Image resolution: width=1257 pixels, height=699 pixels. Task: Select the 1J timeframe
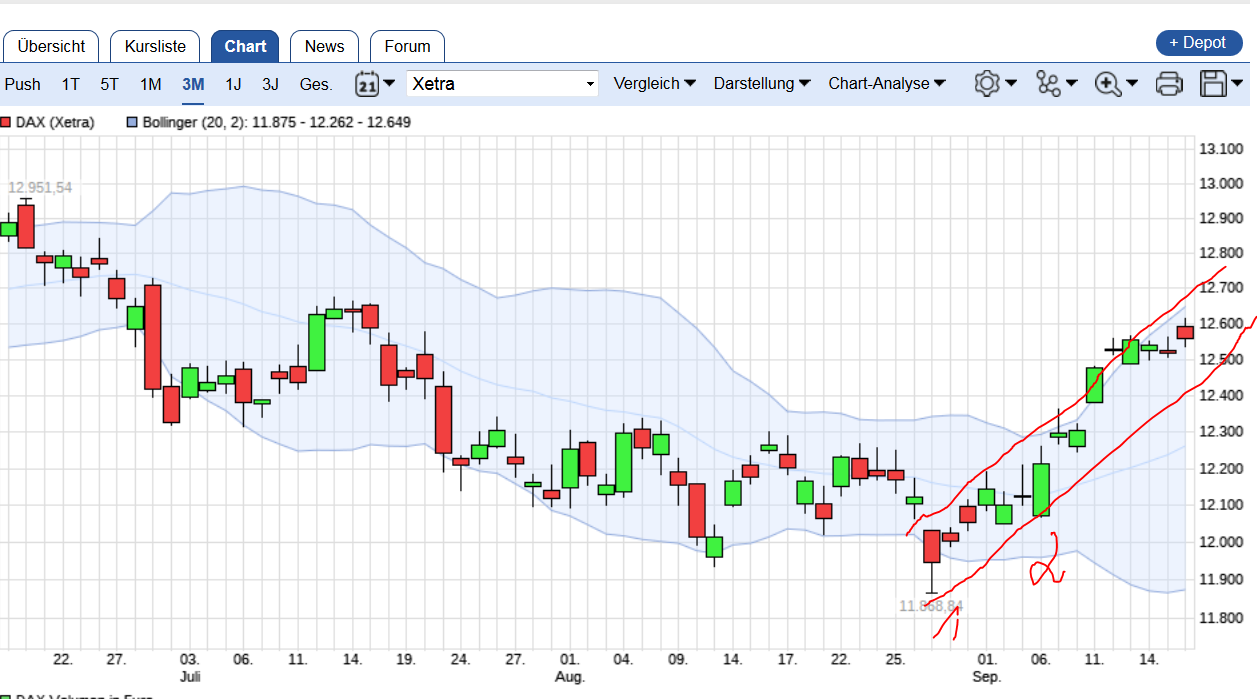coord(233,84)
